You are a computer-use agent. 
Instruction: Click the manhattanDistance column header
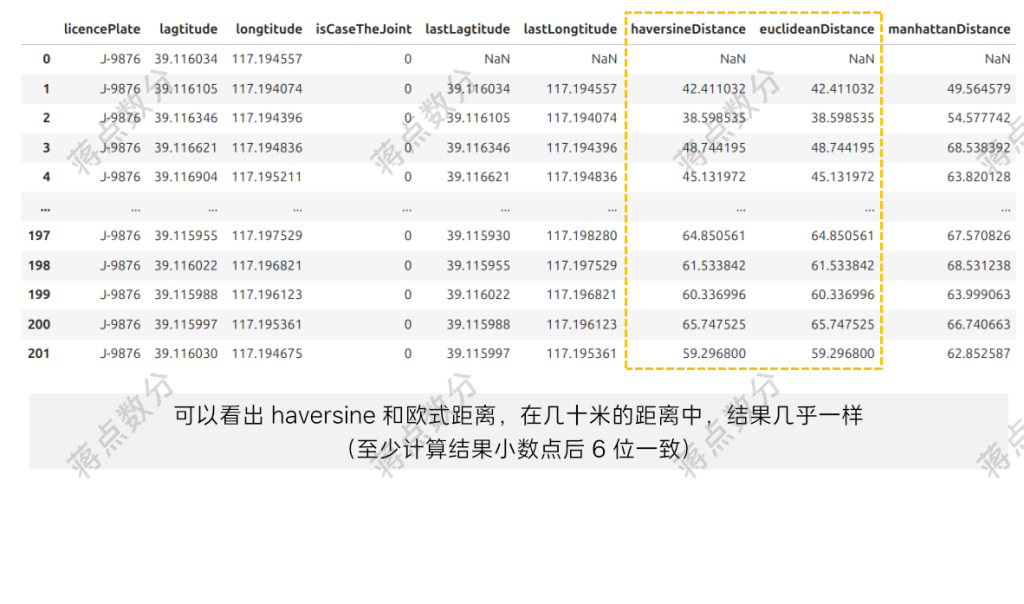949,29
